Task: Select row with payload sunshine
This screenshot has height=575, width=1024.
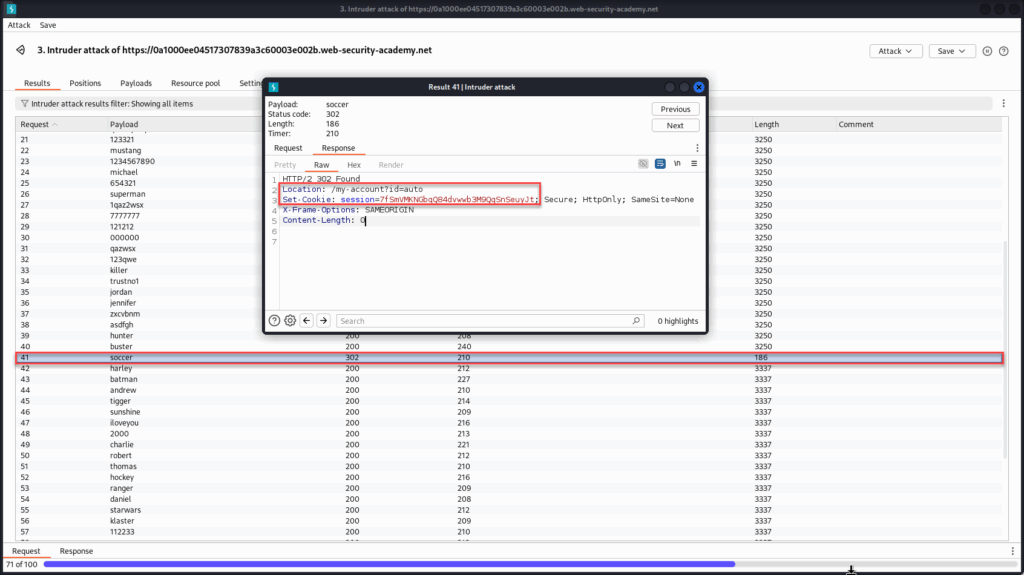Action: pos(509,412)
